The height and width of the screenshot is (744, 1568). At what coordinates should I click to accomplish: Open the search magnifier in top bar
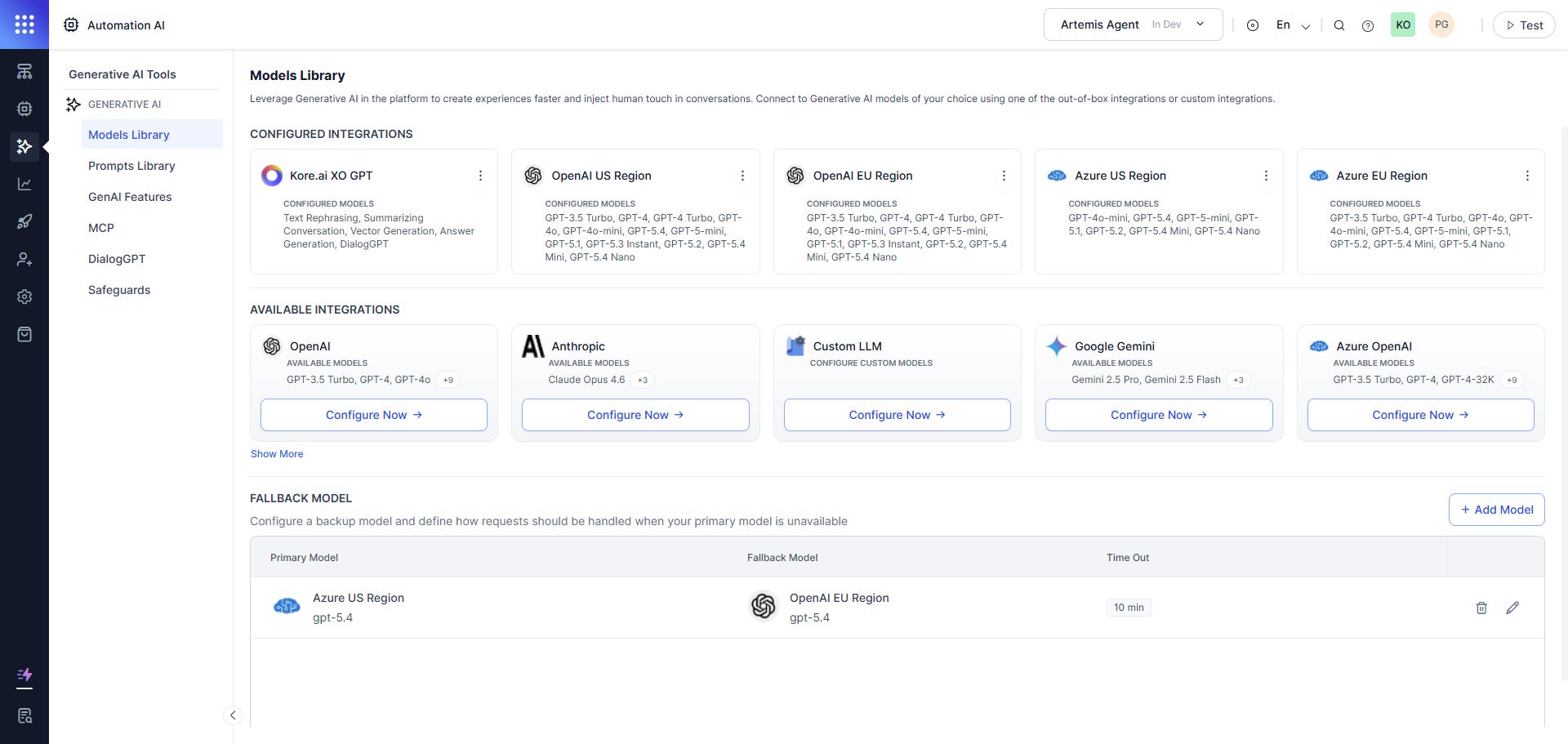pos(1339,25)
